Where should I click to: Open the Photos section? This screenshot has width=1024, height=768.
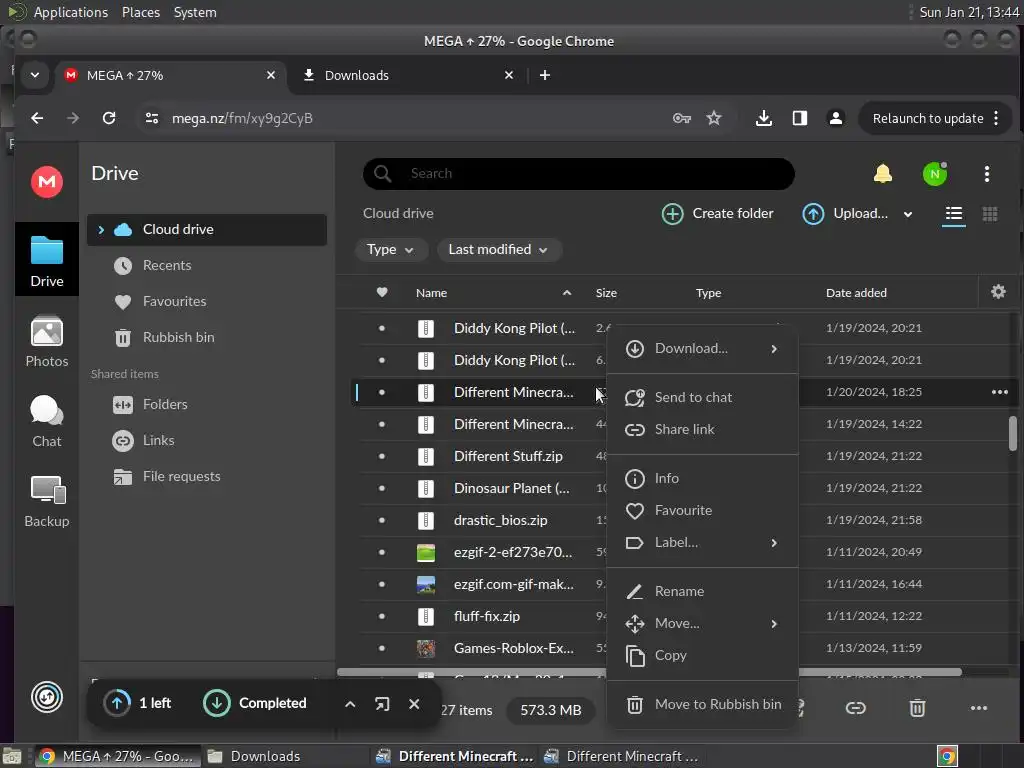click(x=46, y=341)
